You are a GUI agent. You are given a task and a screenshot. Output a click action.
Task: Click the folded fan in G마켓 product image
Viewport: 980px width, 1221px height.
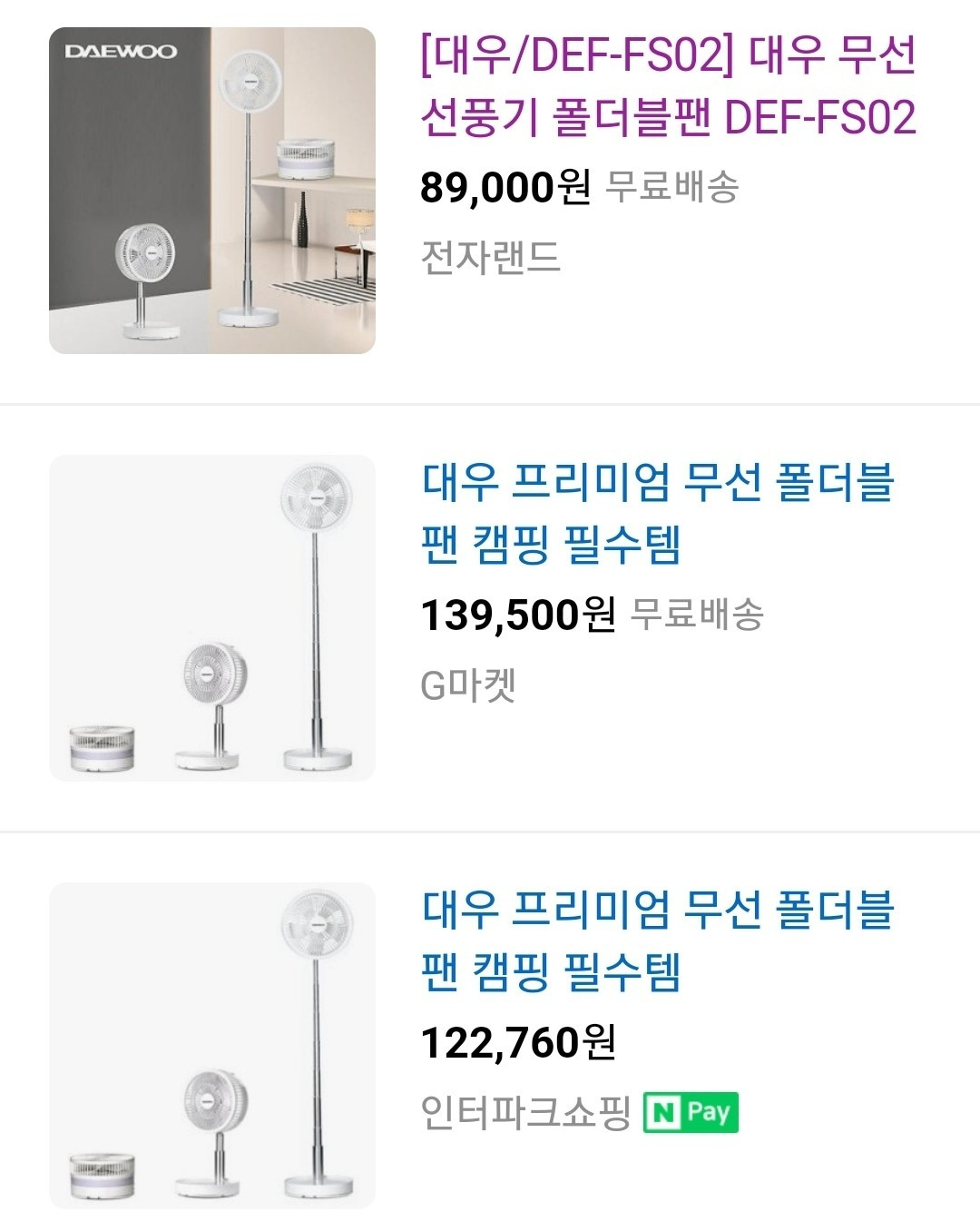point(102,747)
